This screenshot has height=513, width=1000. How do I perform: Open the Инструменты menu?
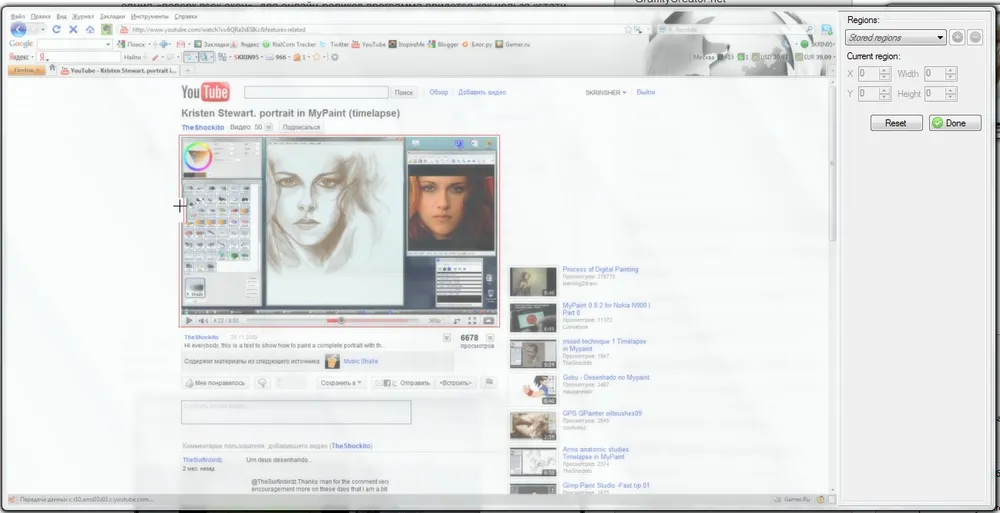pos(152,17)
